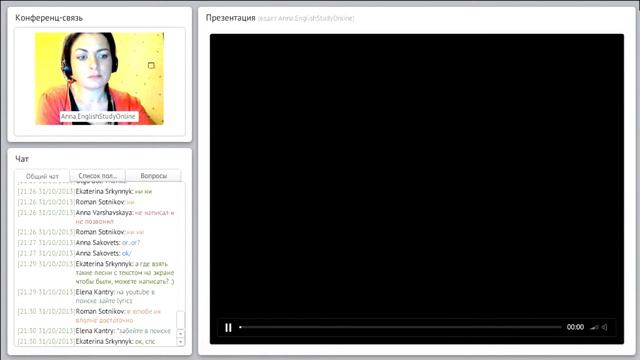Click the Anna Varshavskaya chat message

[96, 217]
